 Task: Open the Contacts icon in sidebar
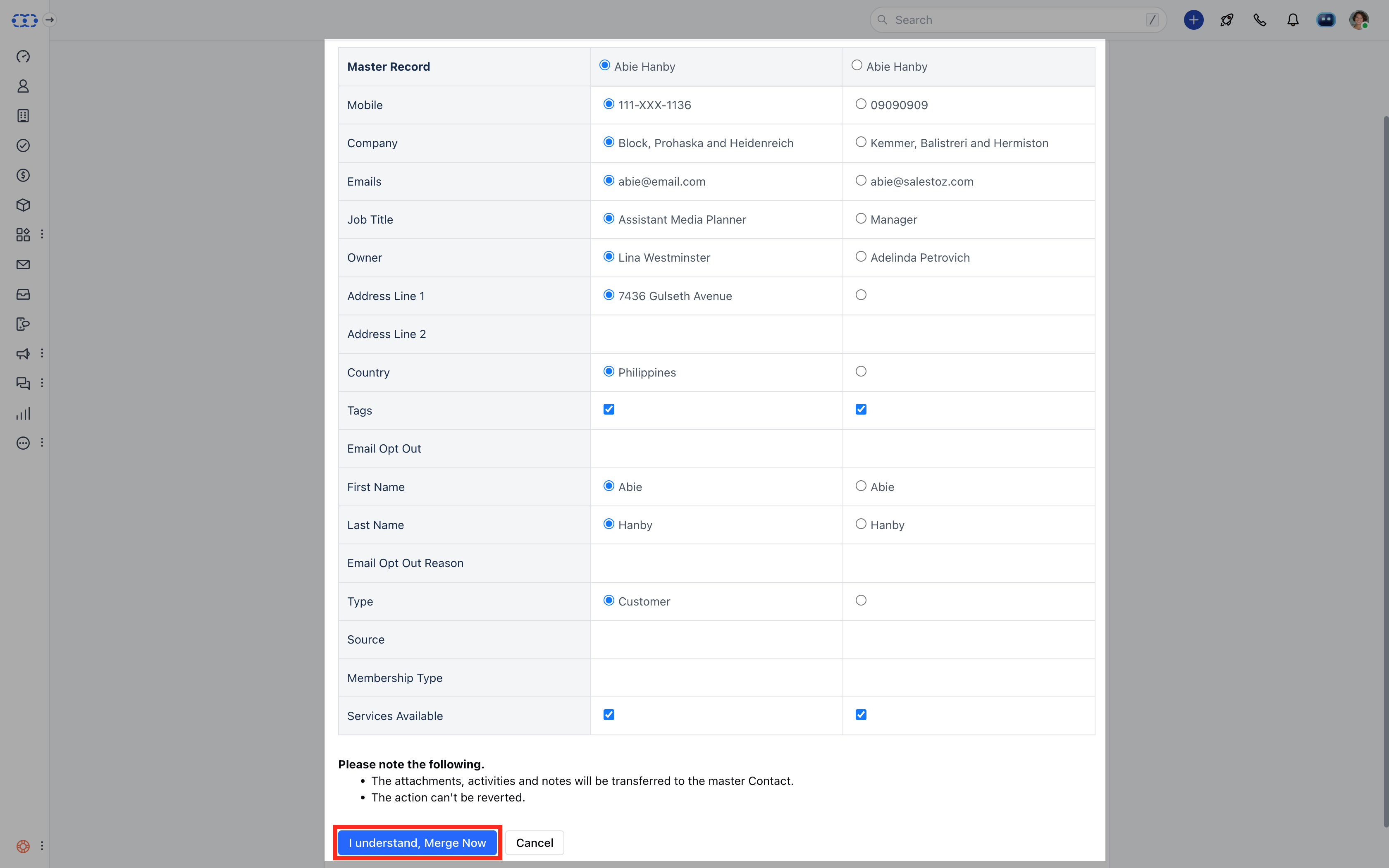click(x=23, y=86)
